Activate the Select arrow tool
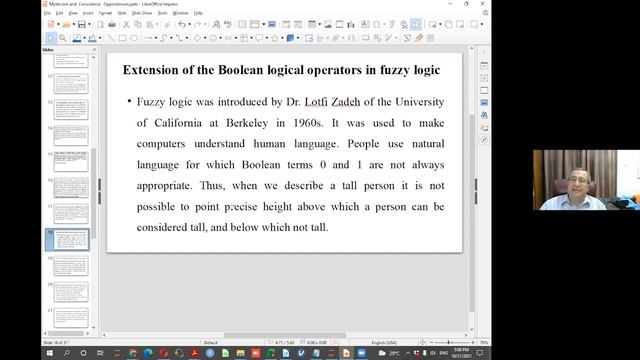The image size is (640, 360). click(51, 38)
